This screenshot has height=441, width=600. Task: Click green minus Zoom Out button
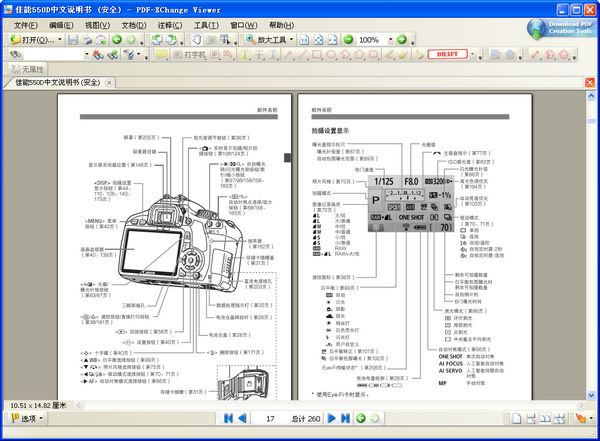click(348, 39)
